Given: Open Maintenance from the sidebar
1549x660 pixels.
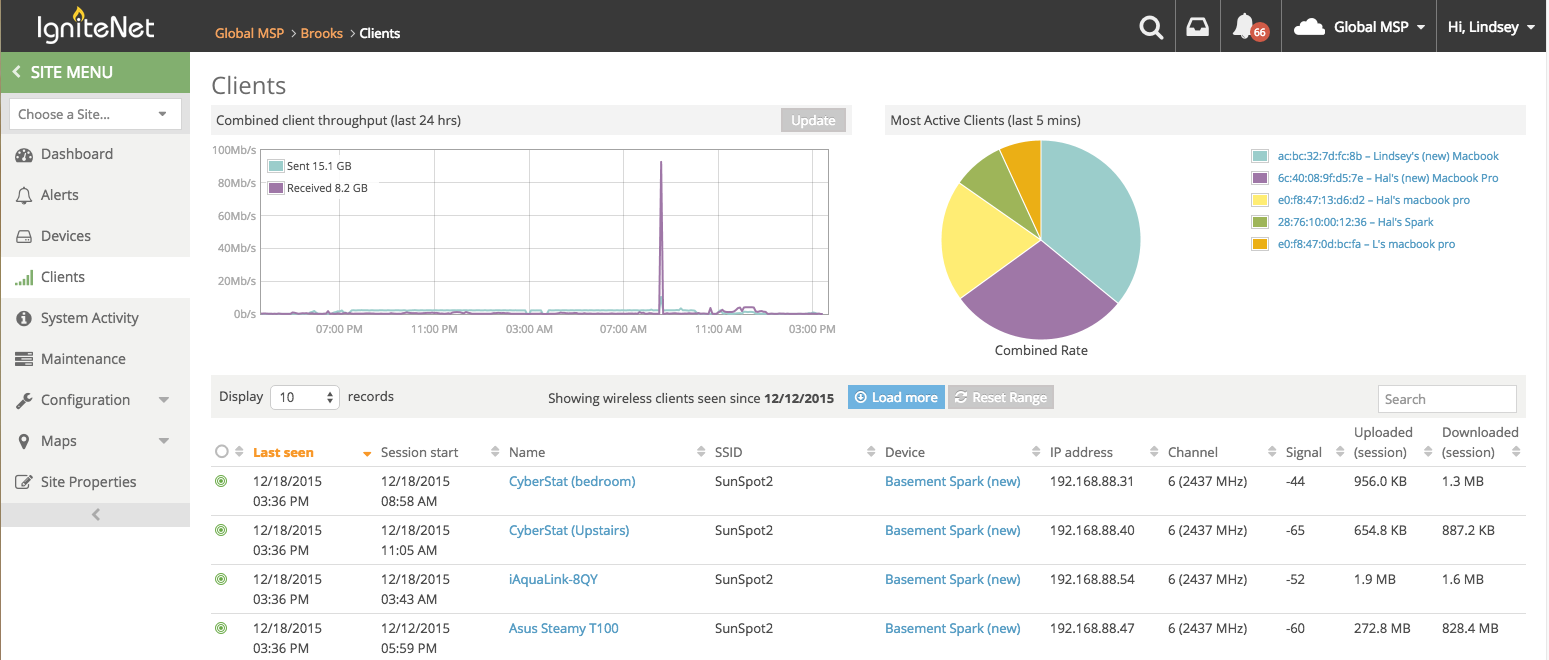Looking at the screenshot, I should point(83,358).
